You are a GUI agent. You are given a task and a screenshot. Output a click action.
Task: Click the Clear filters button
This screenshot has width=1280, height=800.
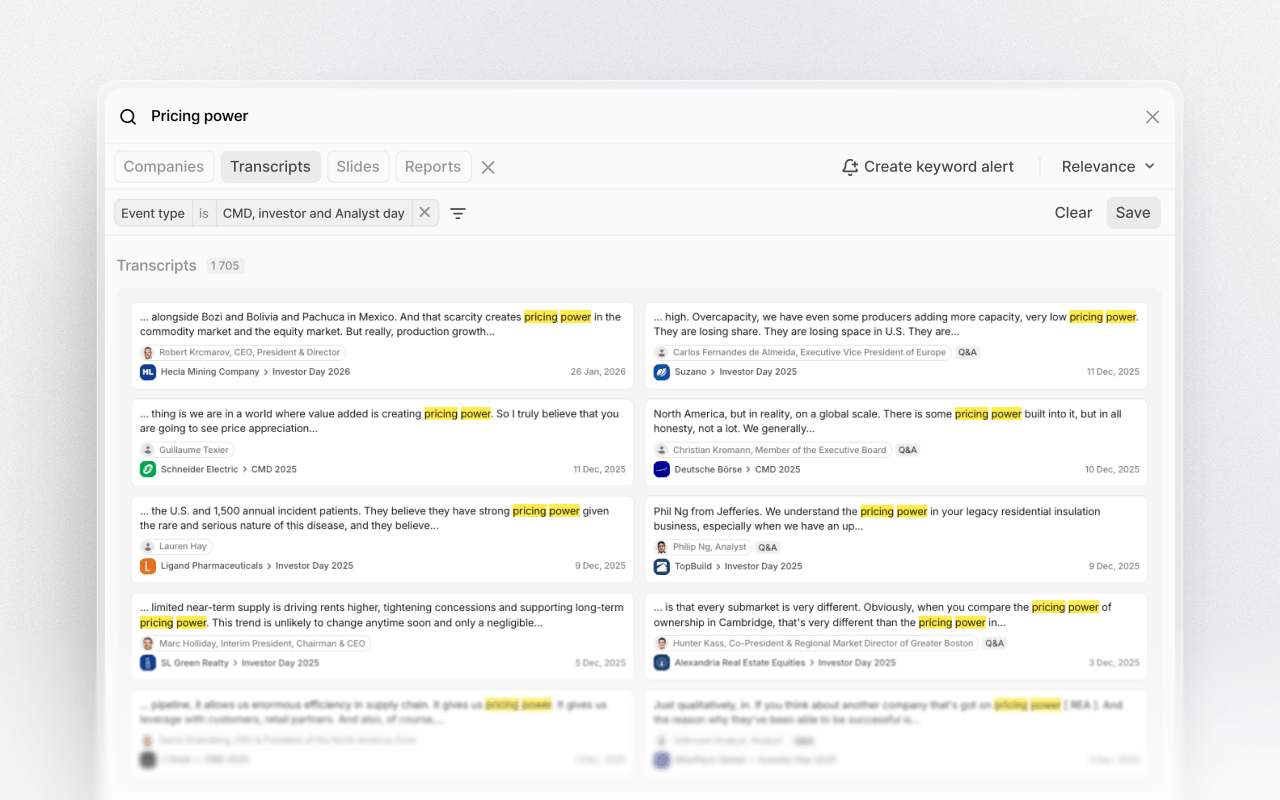point(1073,213)
